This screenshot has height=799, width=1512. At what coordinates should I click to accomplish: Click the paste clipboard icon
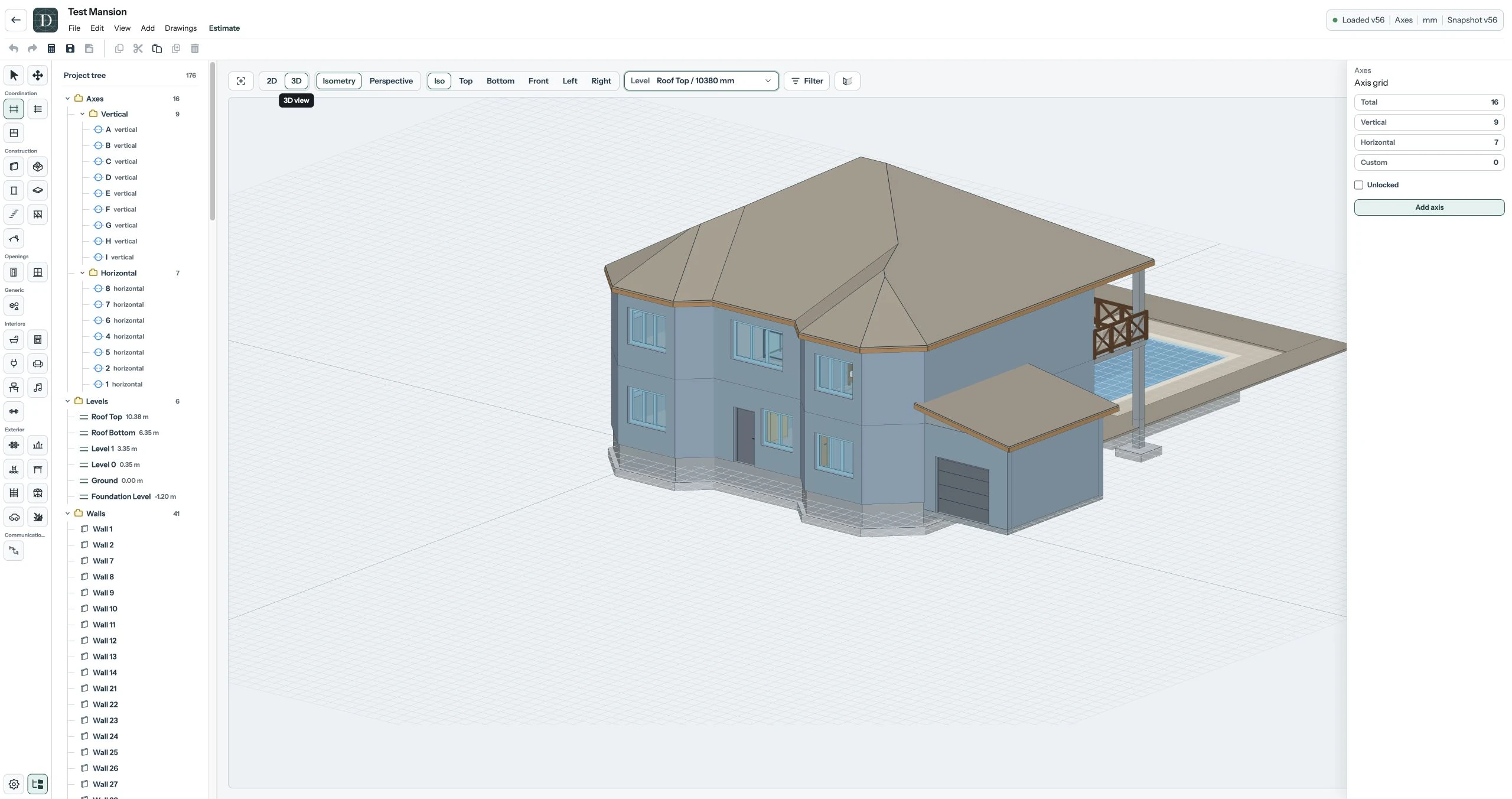coord(157,48)
